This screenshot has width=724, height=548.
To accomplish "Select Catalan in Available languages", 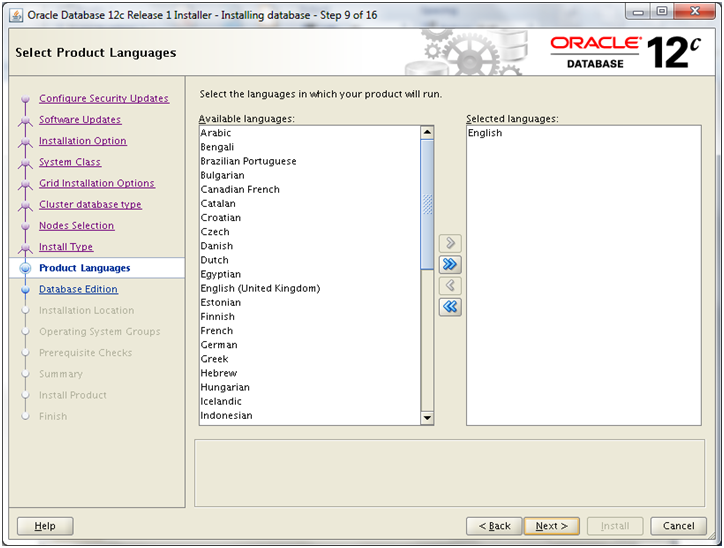I will coord(310,204).
